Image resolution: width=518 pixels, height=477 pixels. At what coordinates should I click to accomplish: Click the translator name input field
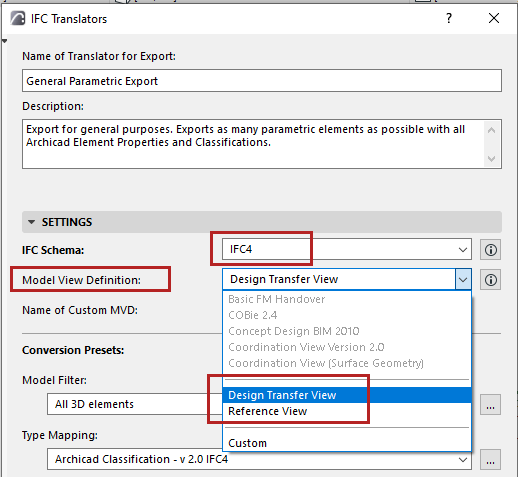pyautogui.click(x=262, y=81)
